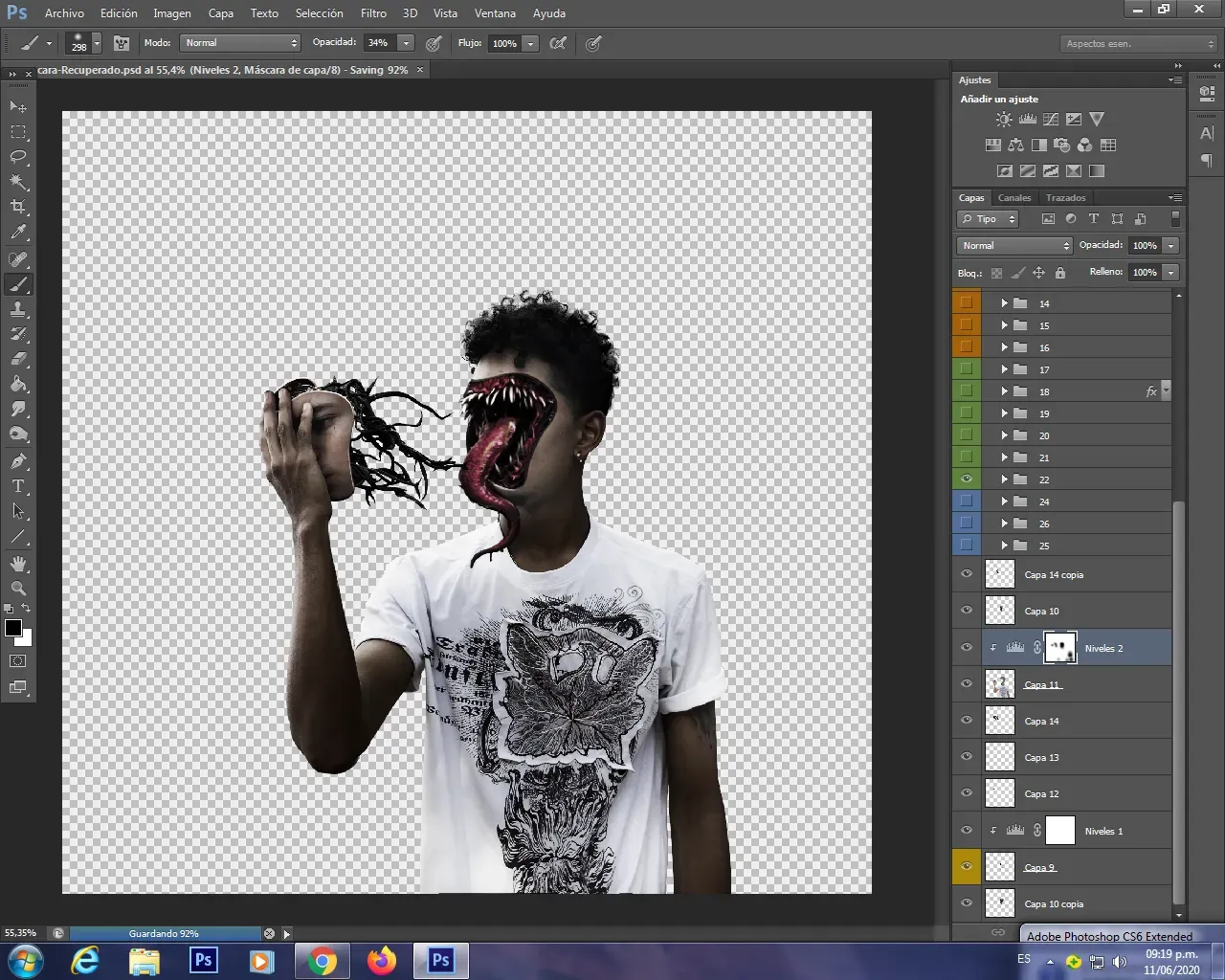Select the Horizontal Type tool
1225x980 pixels.
(18, 486)
